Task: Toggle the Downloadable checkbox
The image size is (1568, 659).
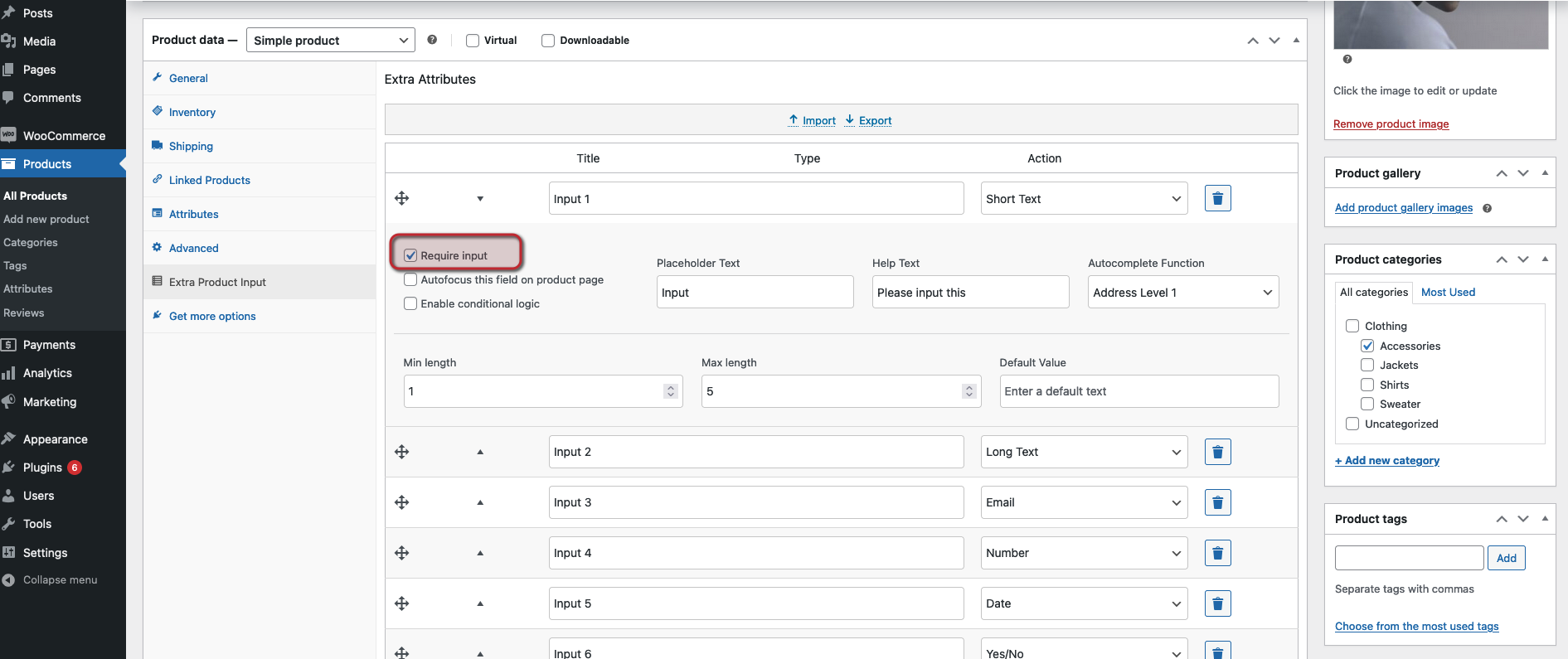Action: coord(548,41)
